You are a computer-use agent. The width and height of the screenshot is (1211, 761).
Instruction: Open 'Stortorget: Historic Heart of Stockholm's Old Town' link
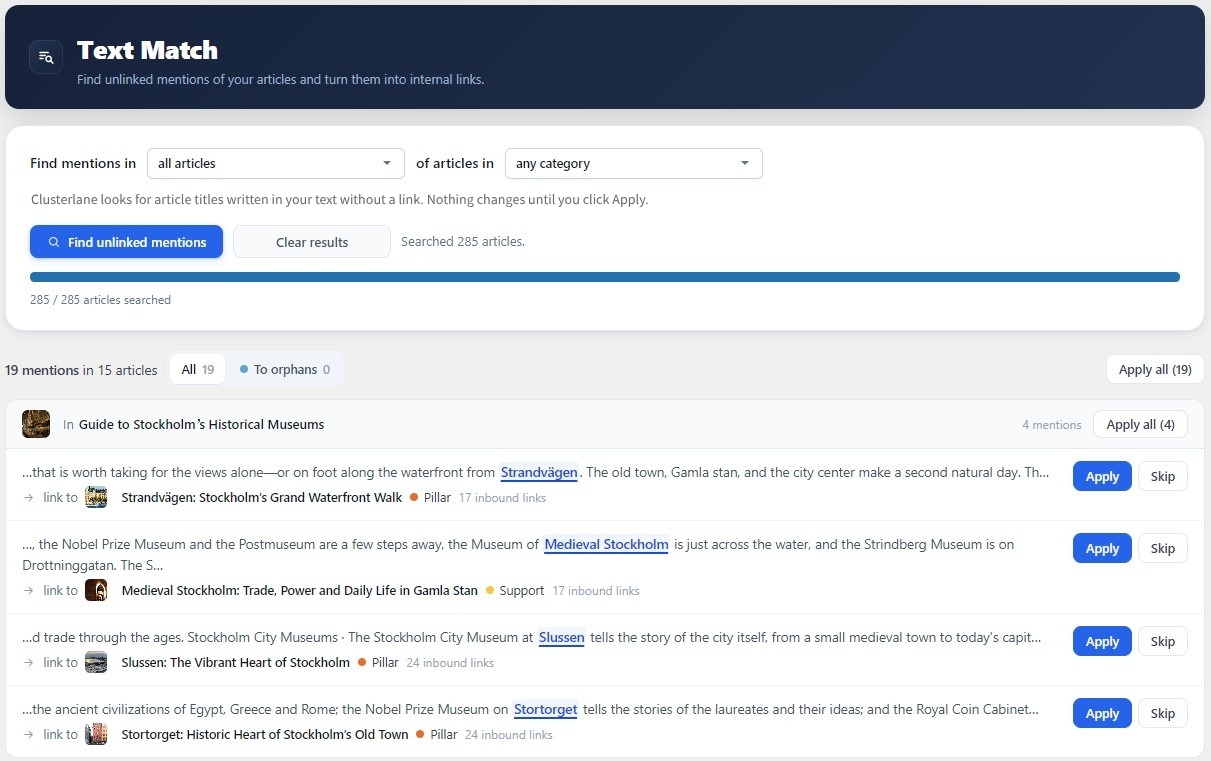[265, 734]
